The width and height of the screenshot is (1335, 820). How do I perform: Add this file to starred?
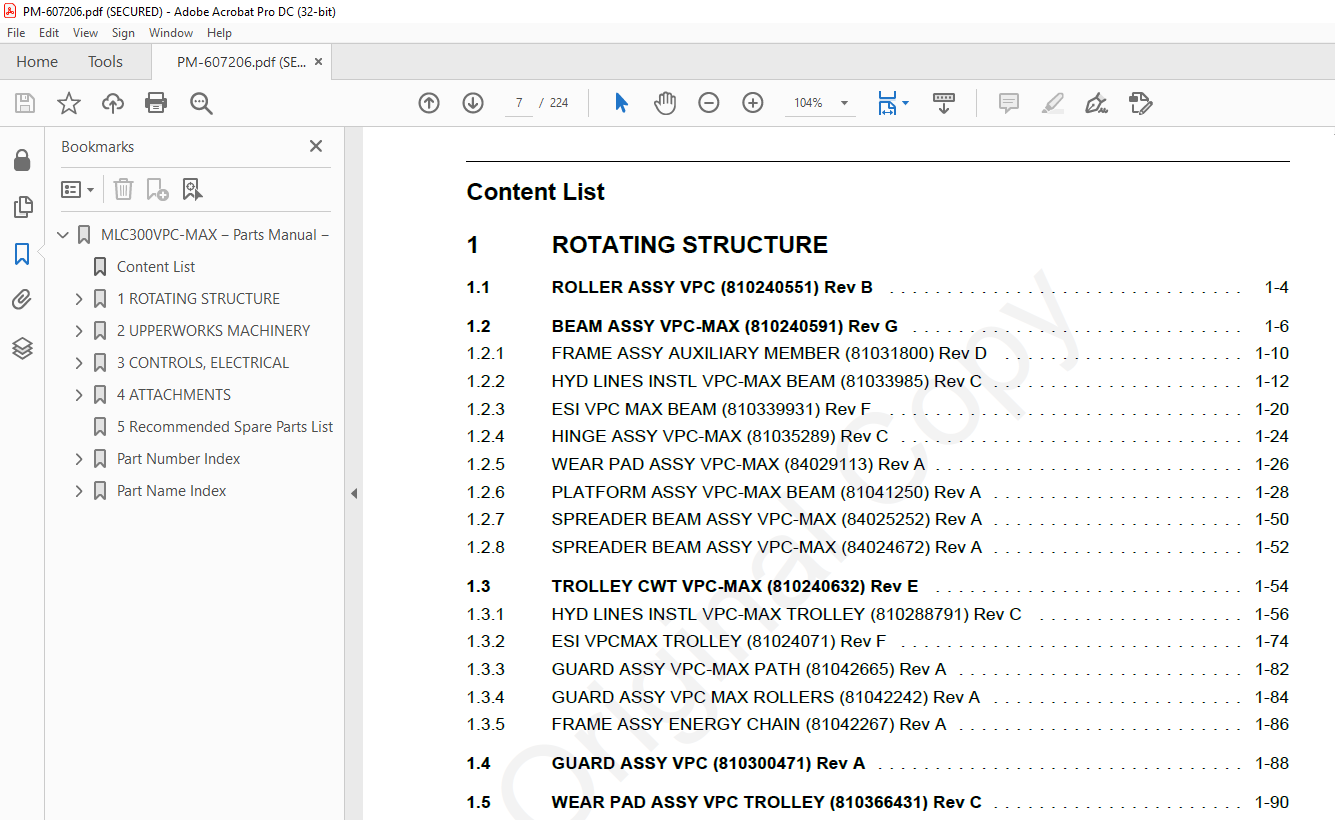pyautogui.click(x=69, y=103)
